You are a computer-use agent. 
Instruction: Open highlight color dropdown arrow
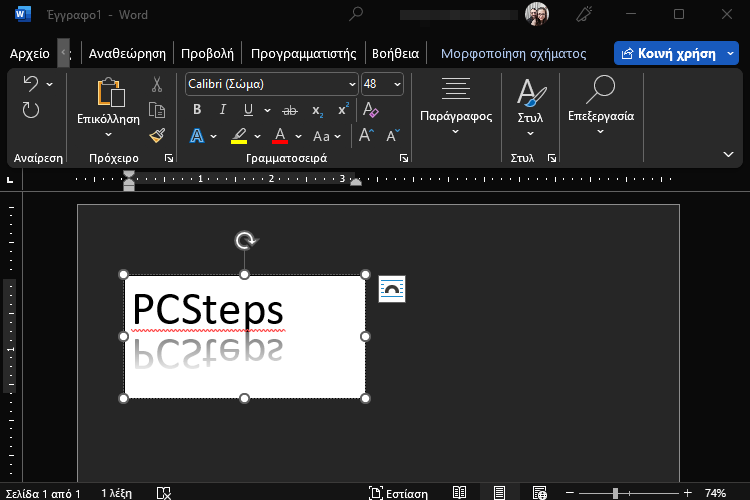pos(257,136)
